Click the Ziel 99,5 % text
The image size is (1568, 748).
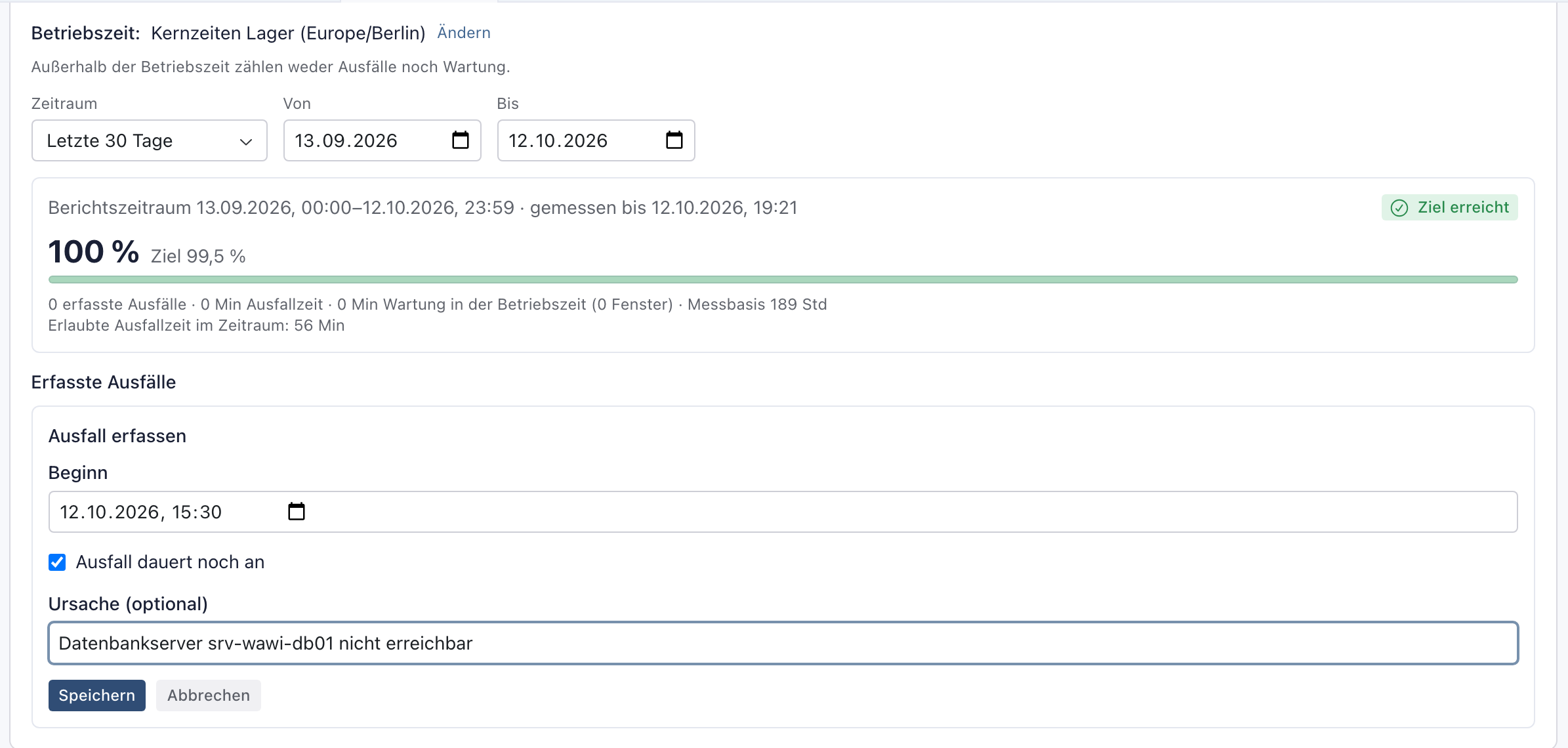(x=198, y=257)
